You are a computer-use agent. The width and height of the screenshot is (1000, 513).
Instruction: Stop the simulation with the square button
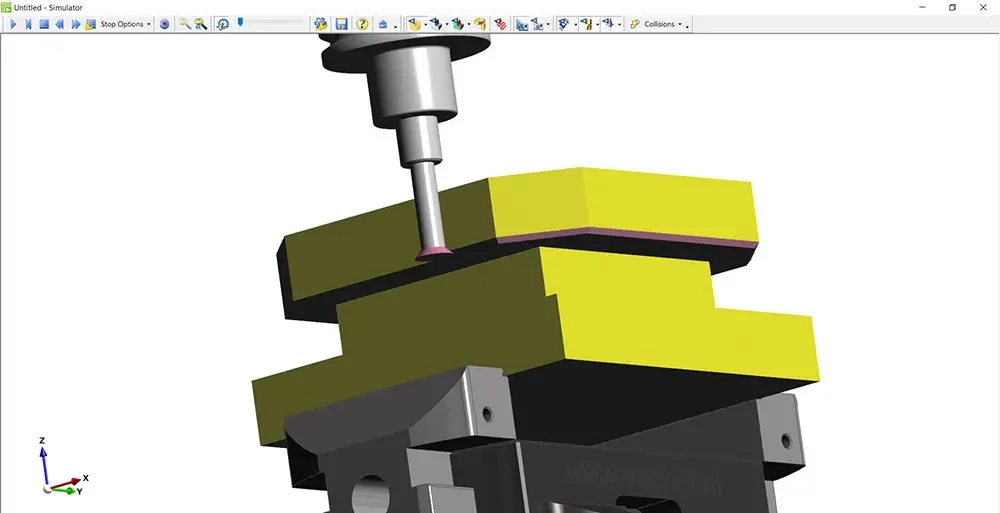tap(44, 24)
